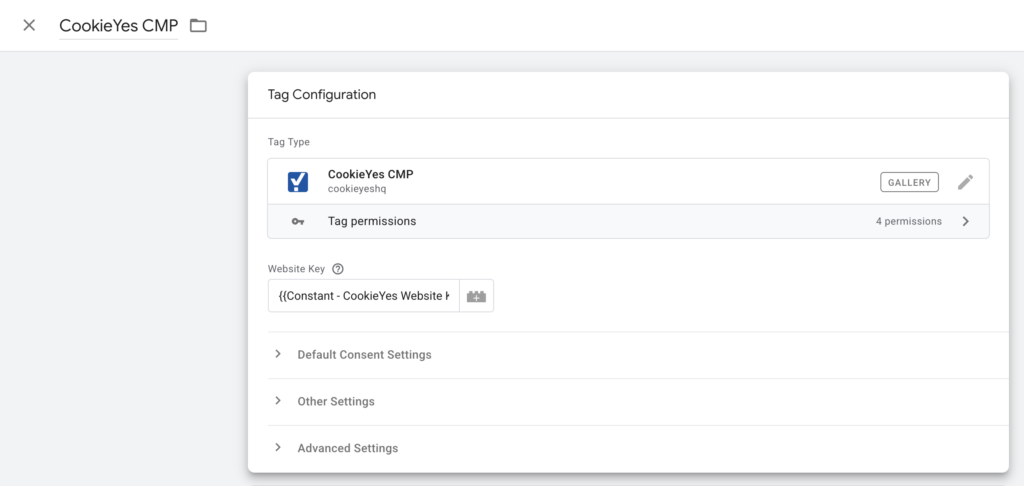Click the Advanced Settings label

click(347, 448)
